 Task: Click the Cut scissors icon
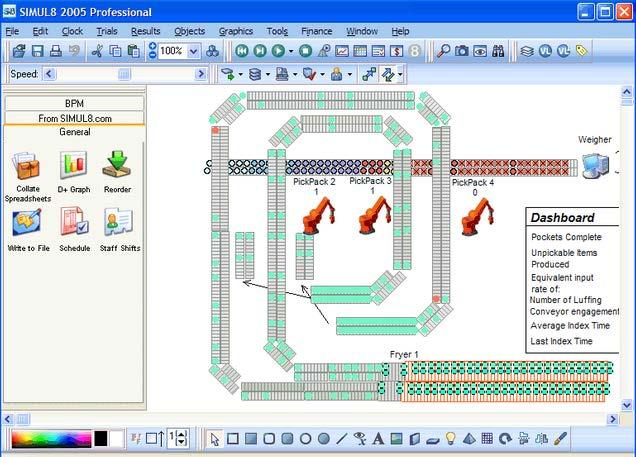(x=97, y=51)
